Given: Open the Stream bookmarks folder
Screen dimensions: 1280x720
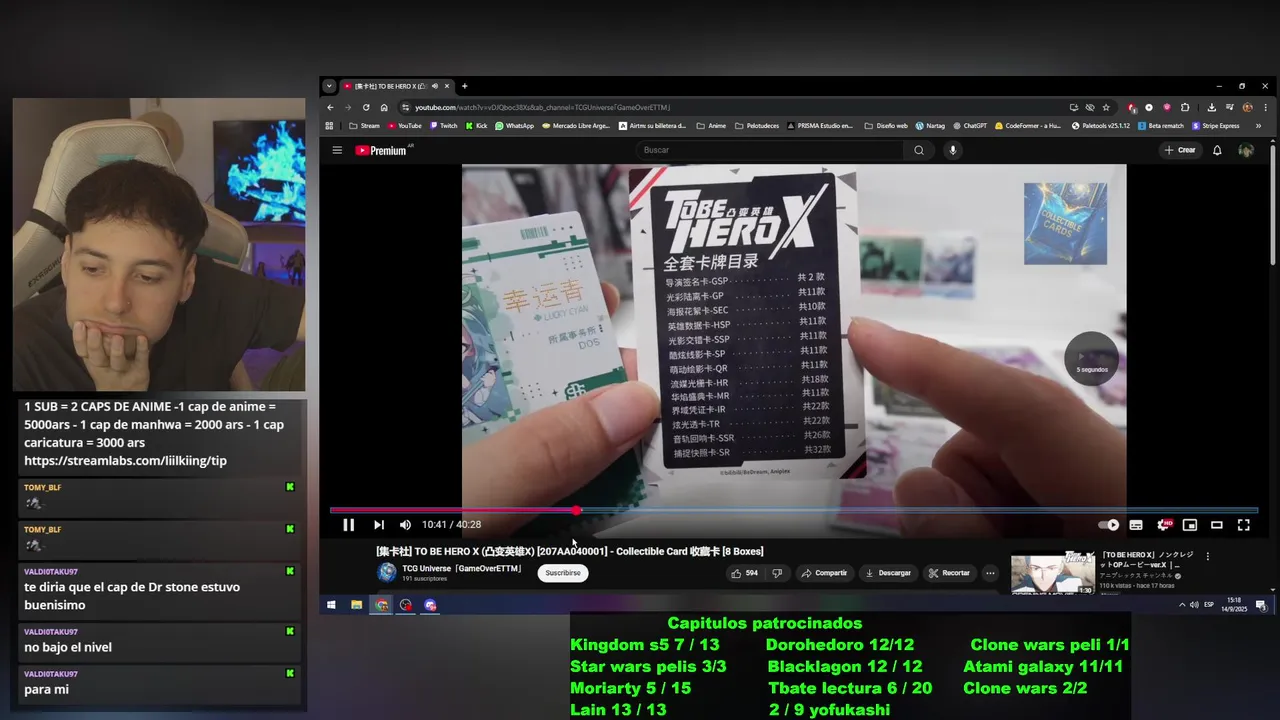Looking at the screenshot, I should tap(364, 126).
